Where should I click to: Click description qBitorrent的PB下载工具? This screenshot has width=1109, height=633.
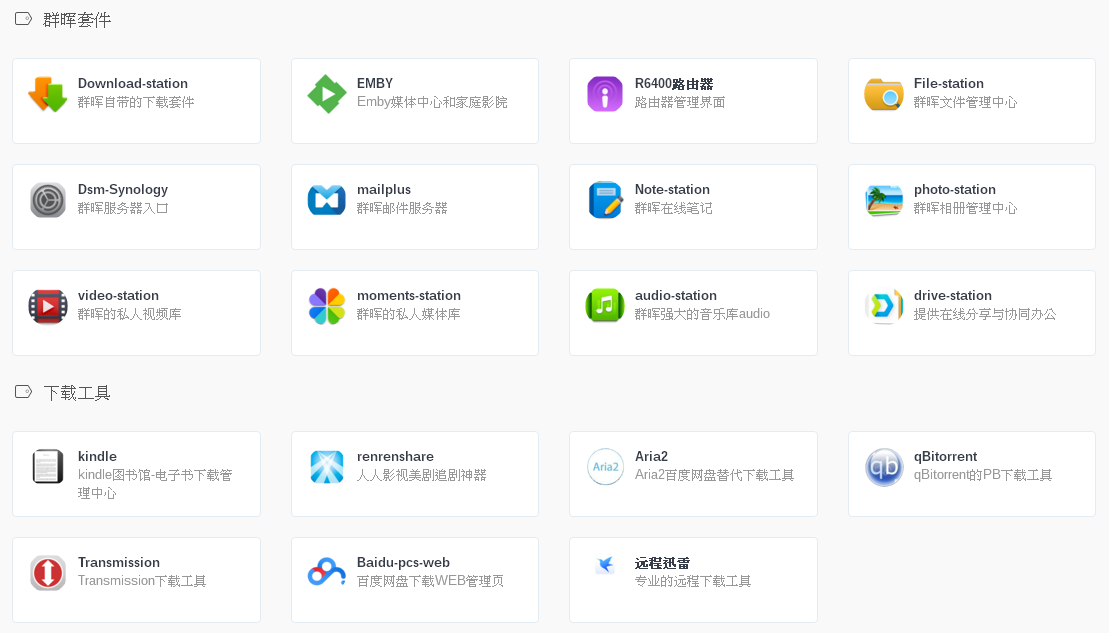click(983, 475)
